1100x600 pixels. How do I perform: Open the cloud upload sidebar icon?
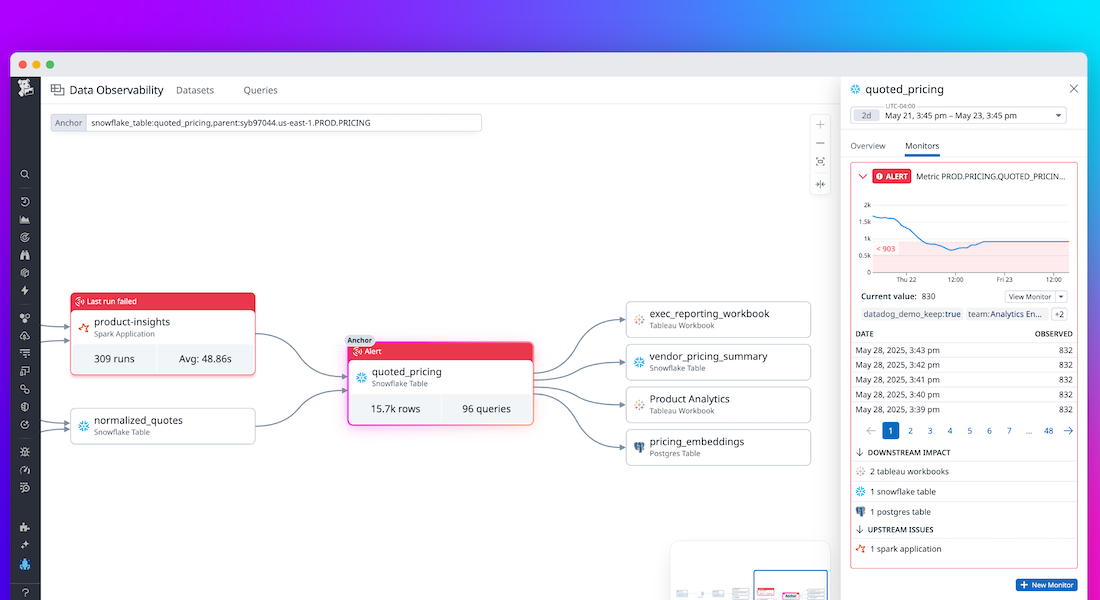tap(25, 335)
